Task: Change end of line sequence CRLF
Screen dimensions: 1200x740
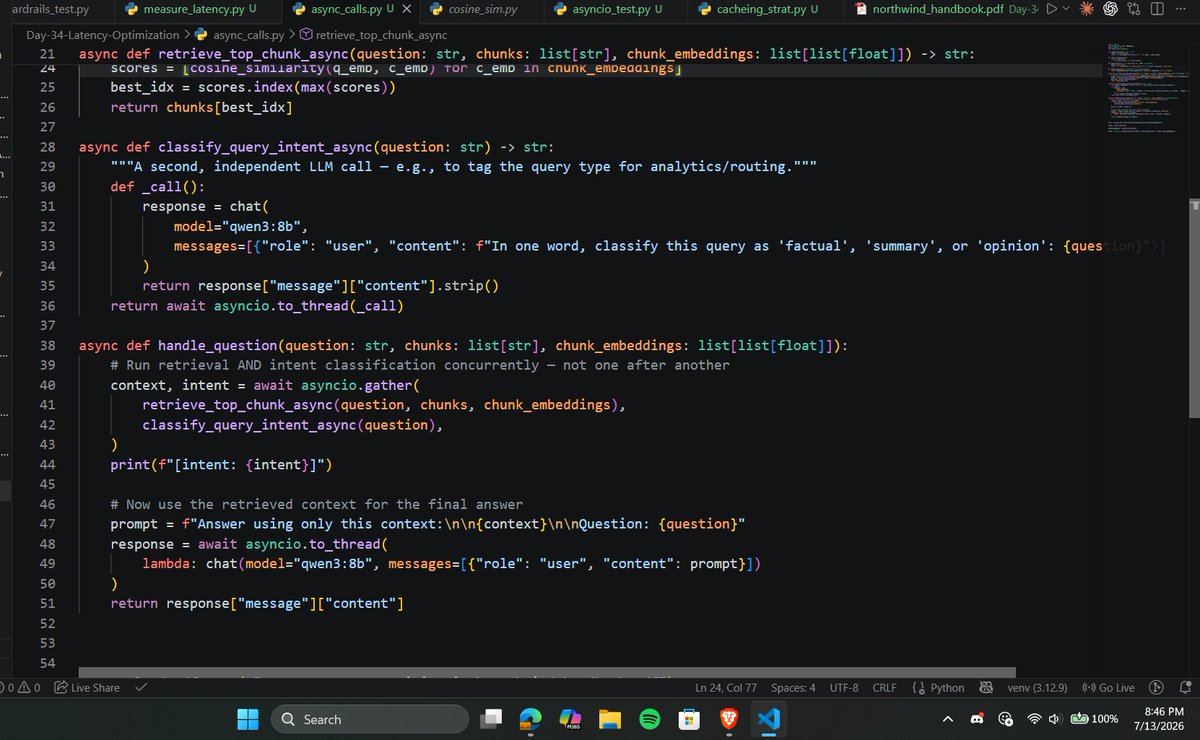Action: coord(884,688)
